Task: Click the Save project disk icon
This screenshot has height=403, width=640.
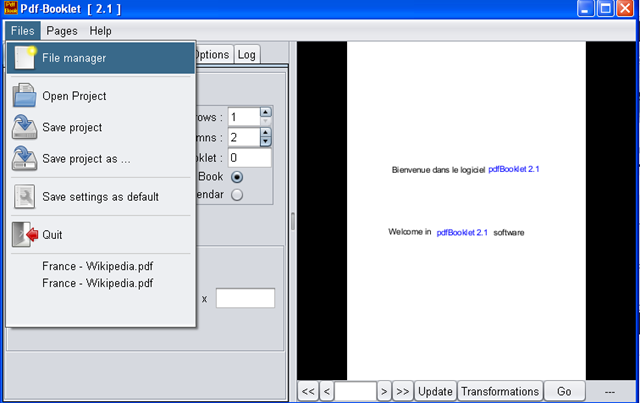Action: point(24,127)
